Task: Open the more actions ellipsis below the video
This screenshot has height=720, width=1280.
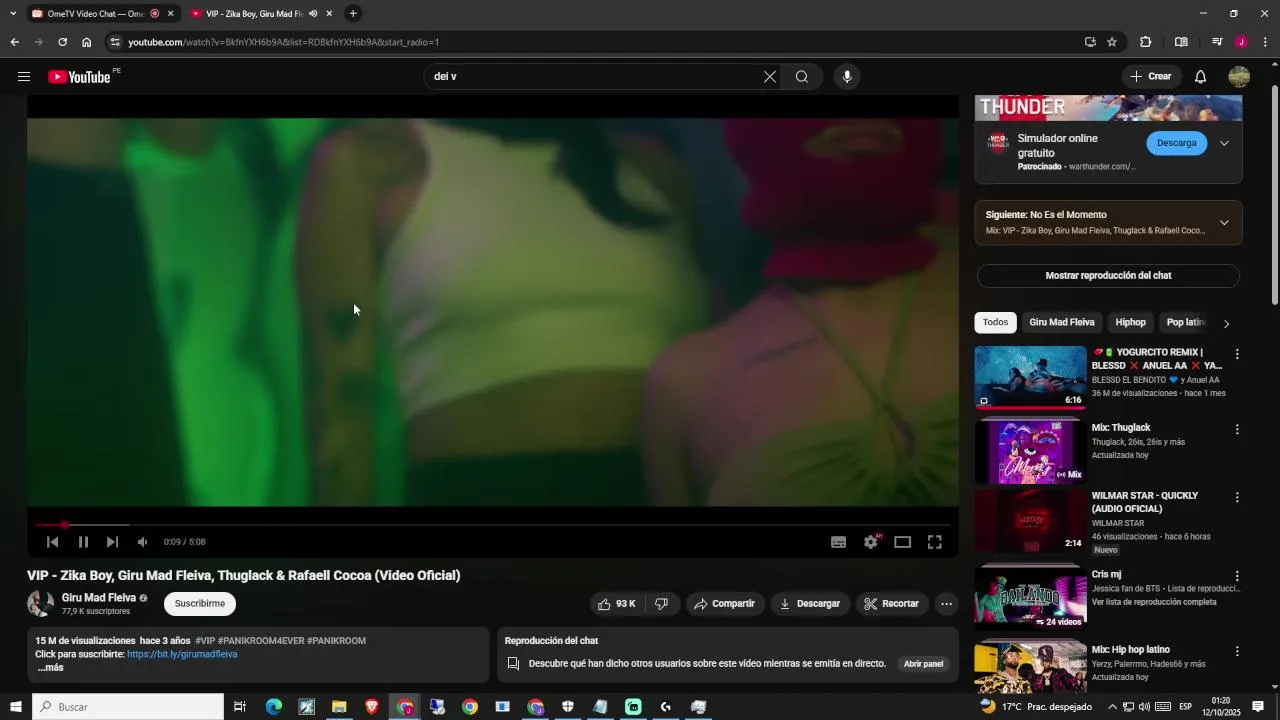Action: point(946,604)
